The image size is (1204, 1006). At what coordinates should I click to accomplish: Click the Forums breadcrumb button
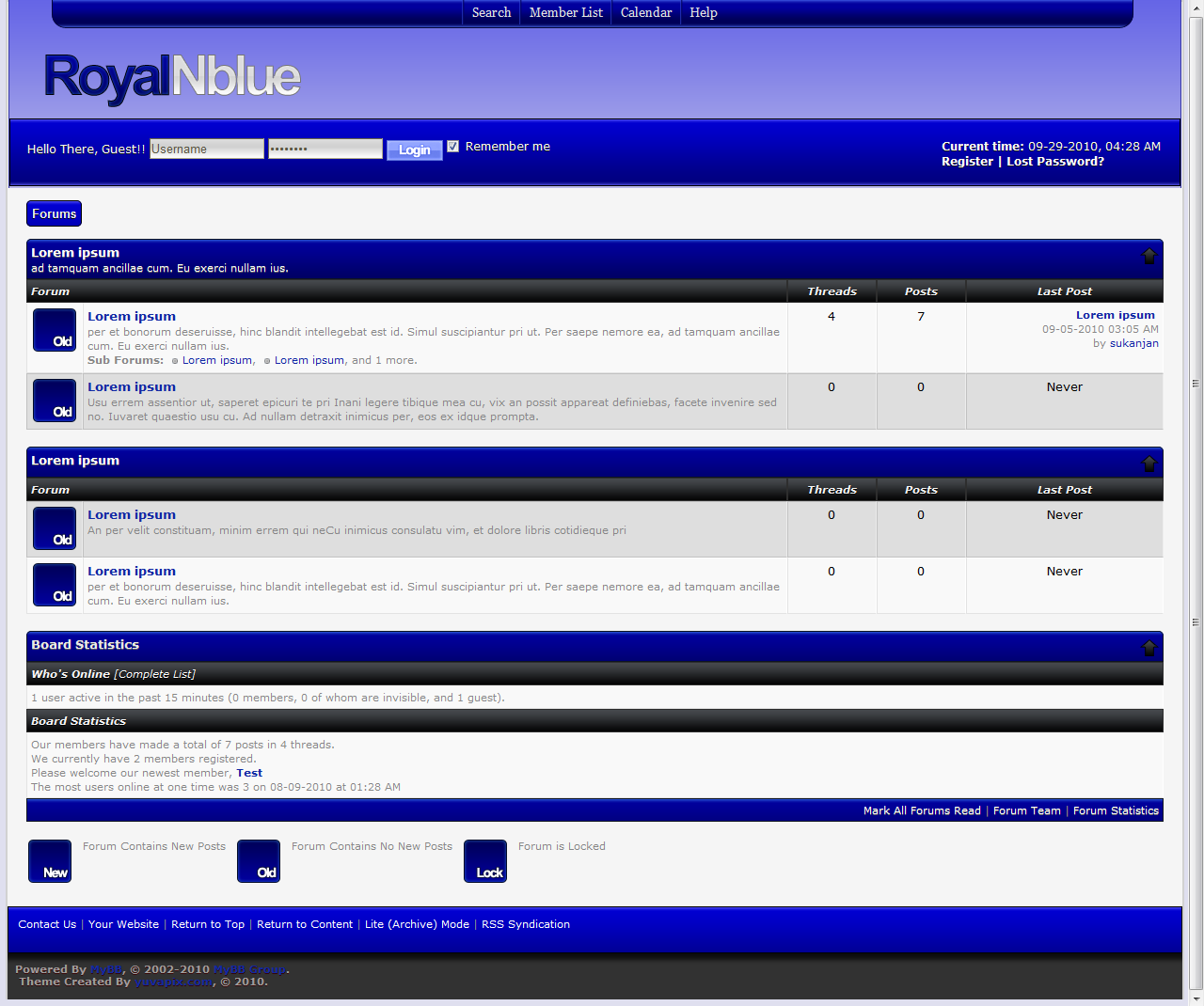(54, 213)
